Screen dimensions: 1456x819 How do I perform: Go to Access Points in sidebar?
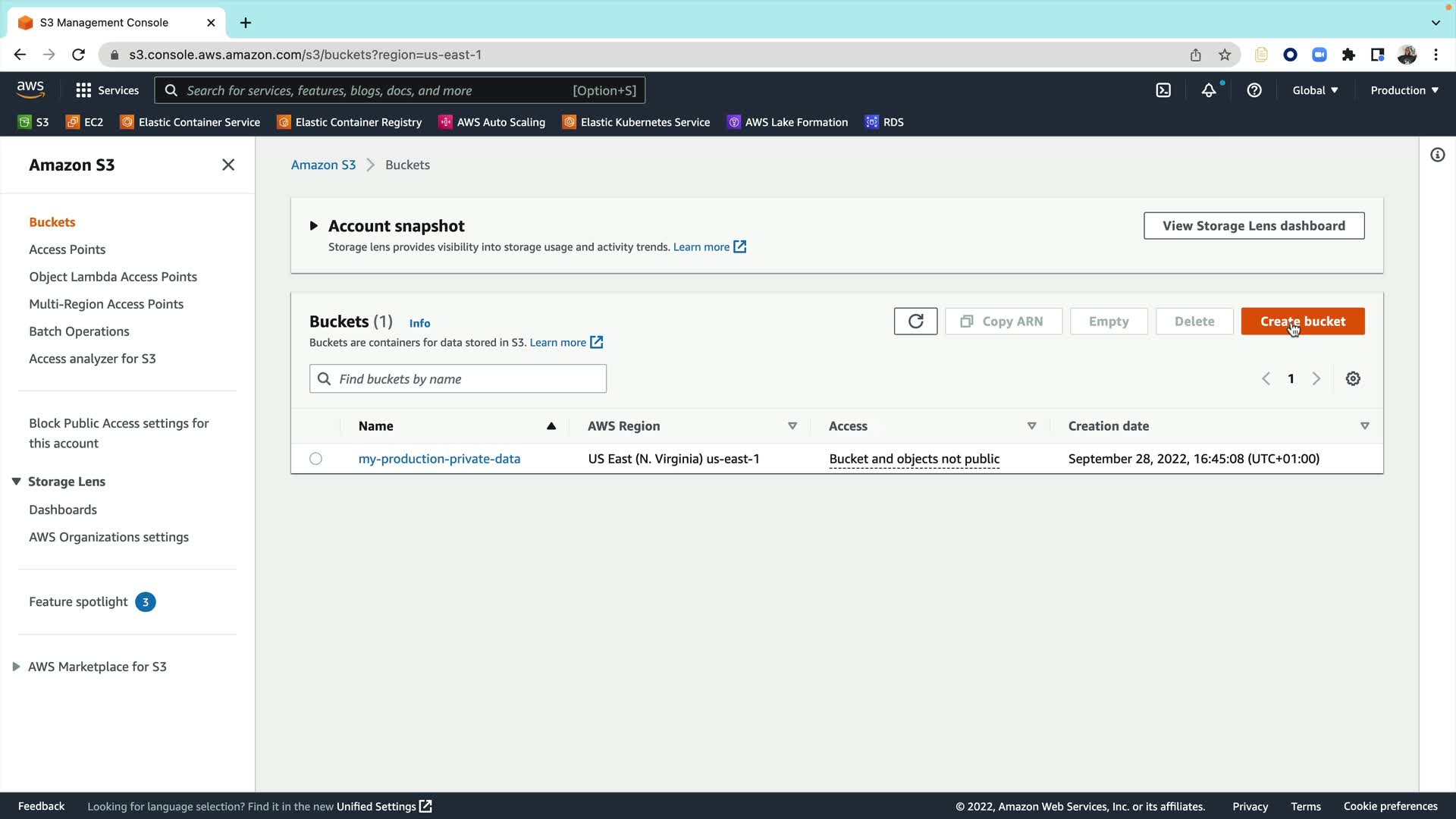[x=67, y=249]
